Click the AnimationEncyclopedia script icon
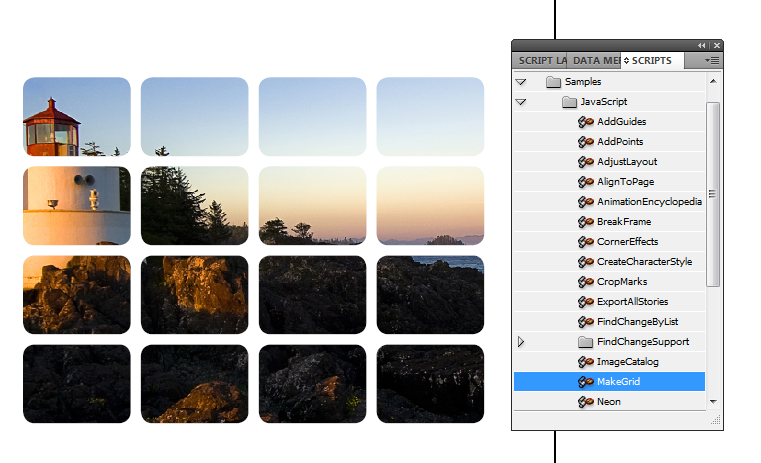The image size is (761, 463). click(586, 201)
